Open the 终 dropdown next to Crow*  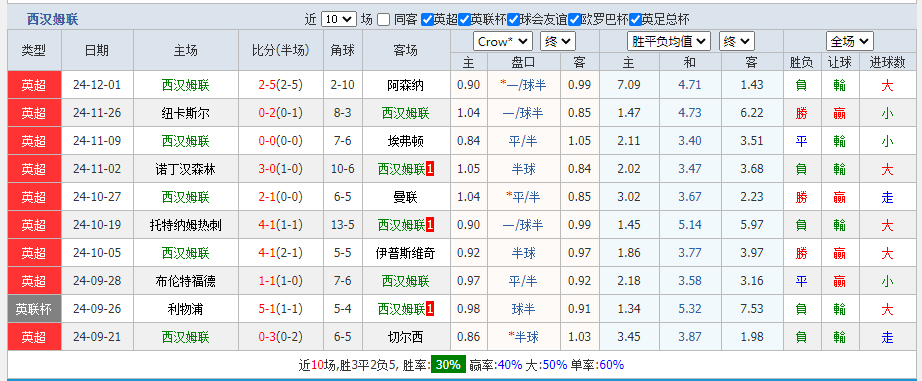(x=557, y=42)
